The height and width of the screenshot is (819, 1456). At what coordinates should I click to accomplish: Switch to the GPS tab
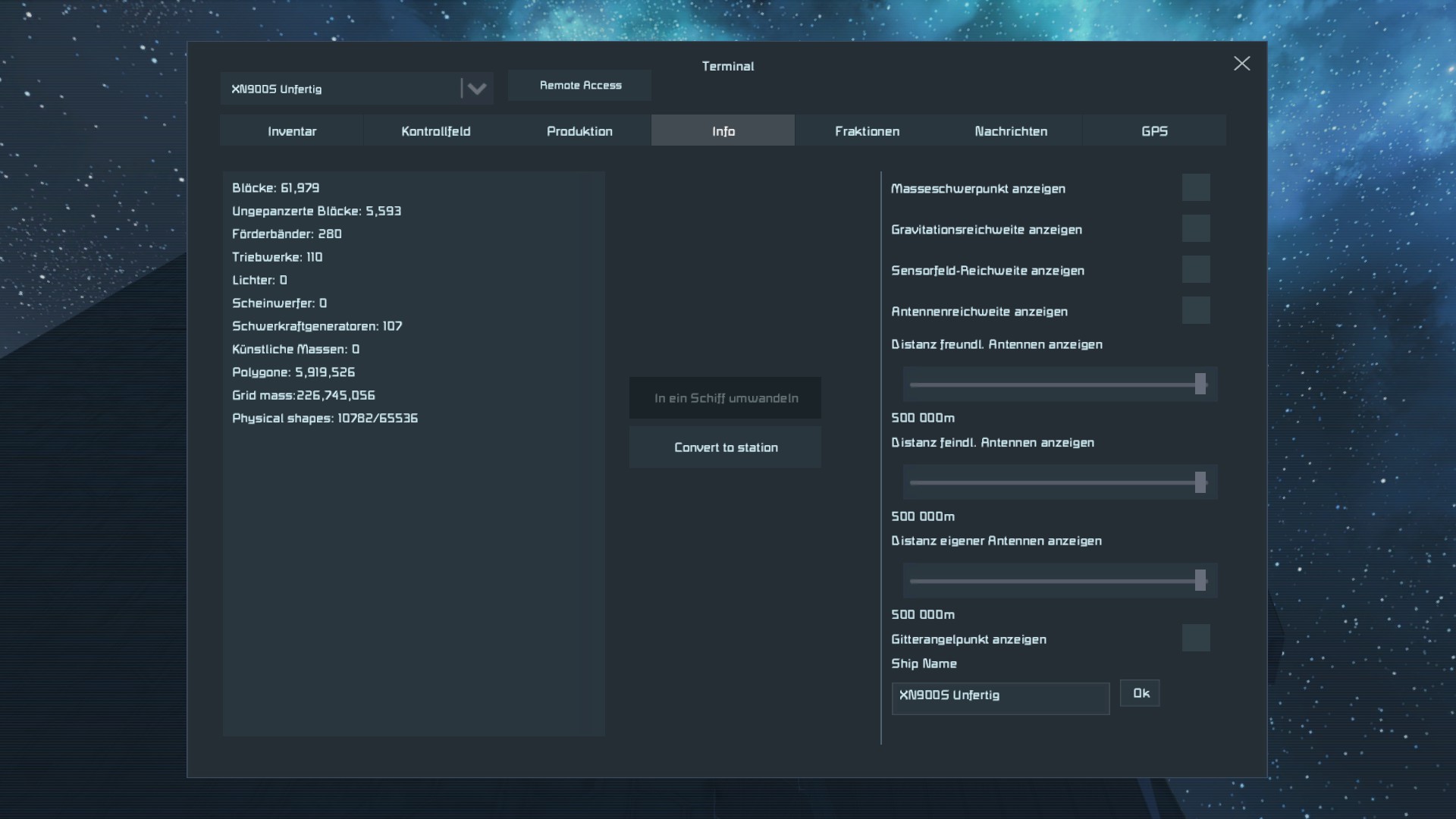coord(1154,131)
